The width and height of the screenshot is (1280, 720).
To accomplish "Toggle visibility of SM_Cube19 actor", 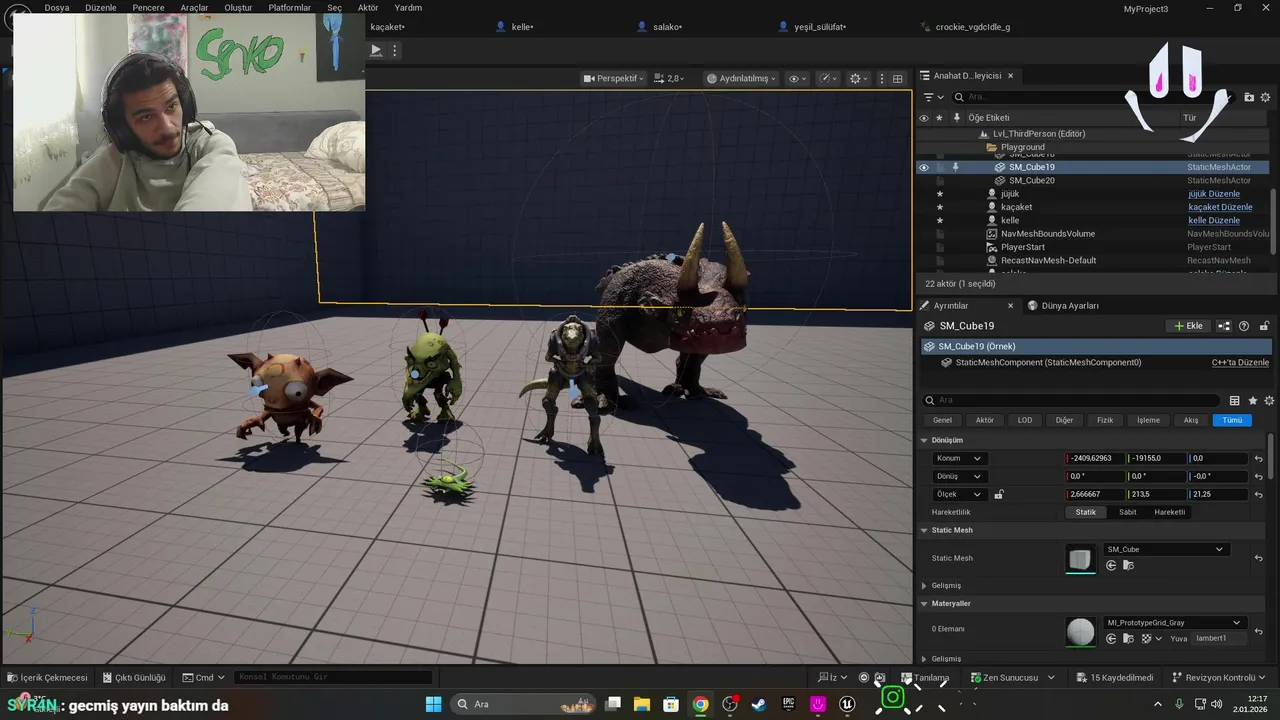I will point(924,167).
